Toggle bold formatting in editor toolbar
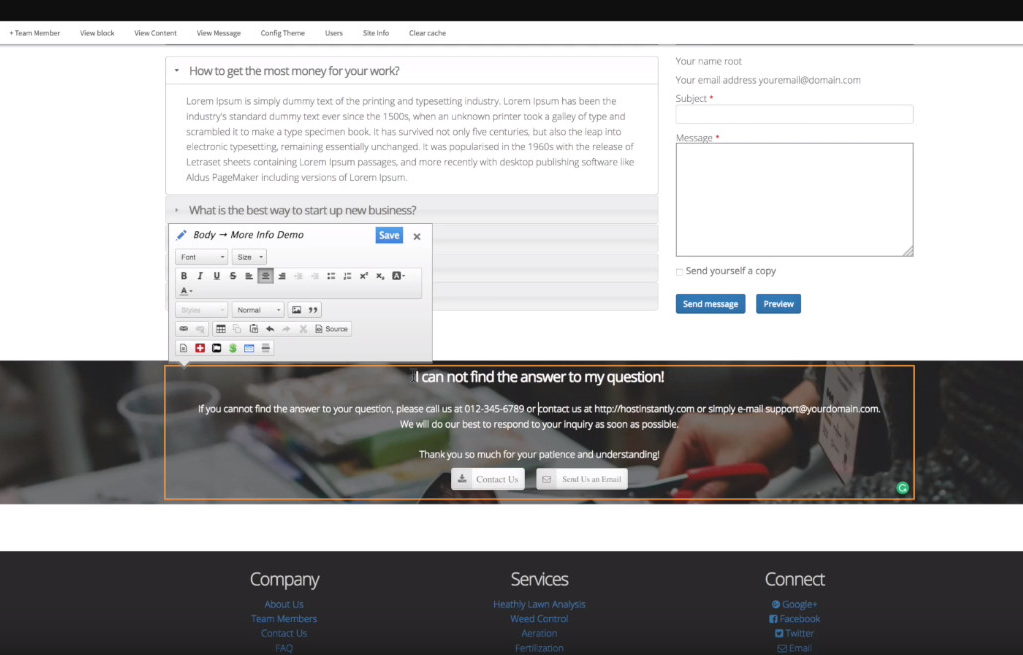The width and height of the screenshot is (1023, 655). 184,276
